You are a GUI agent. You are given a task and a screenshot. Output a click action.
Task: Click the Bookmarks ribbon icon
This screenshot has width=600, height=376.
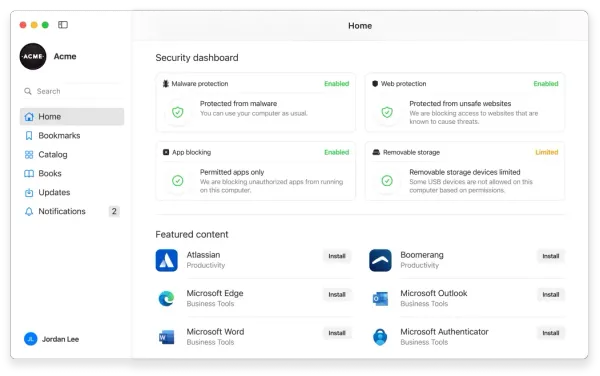29,136
